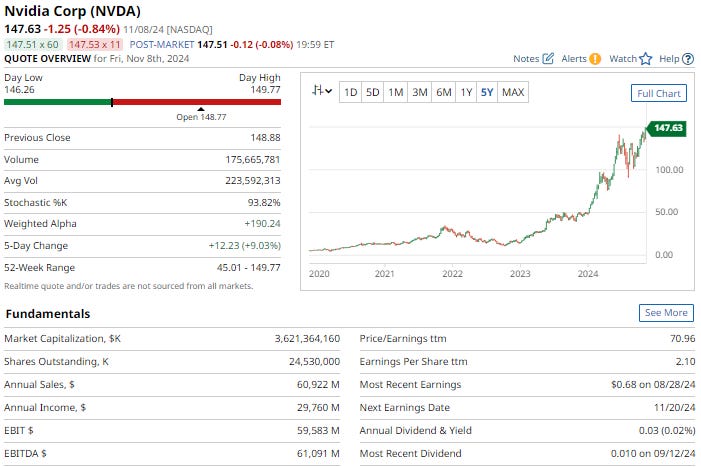Viewport: 701px width, 467px height.
Task: Click the Volume value 175,665,781
Action: 253,160
